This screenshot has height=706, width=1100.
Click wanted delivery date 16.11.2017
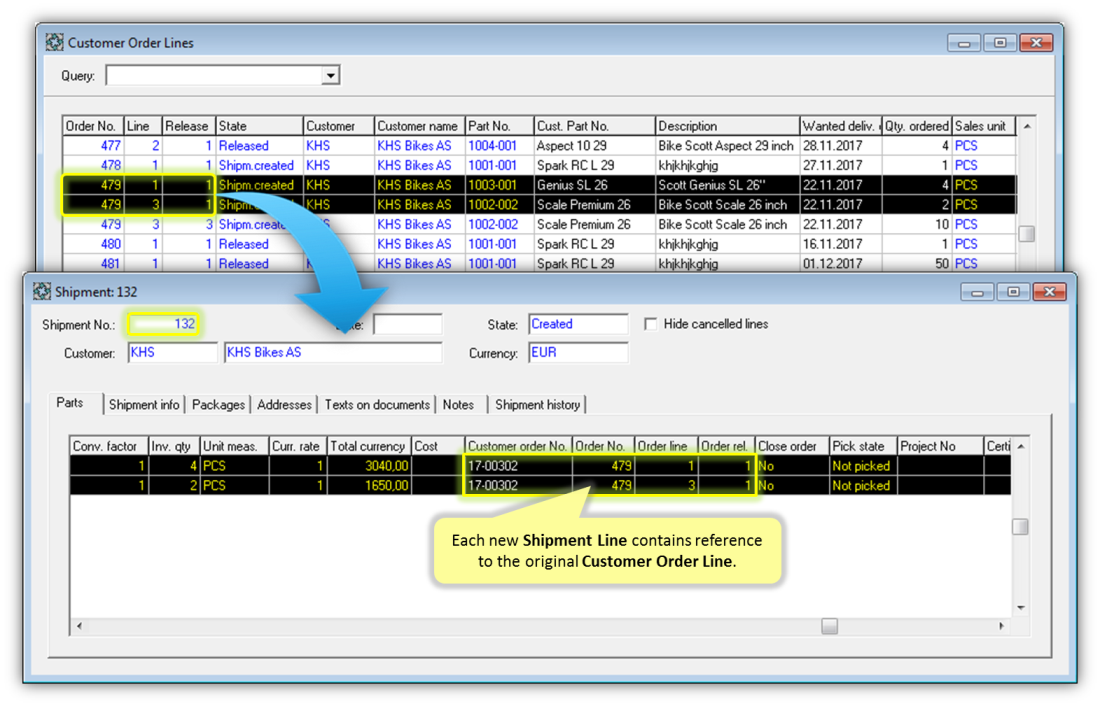coord(840,244)
